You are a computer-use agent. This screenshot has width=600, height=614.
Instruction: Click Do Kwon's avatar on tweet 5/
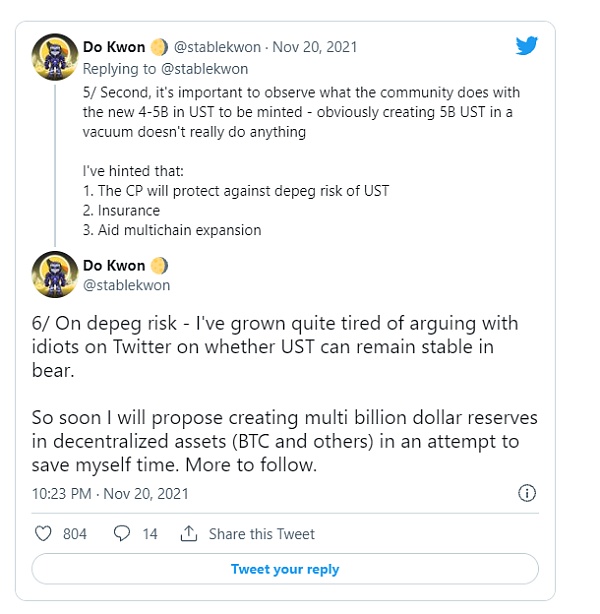click(55, 59)
